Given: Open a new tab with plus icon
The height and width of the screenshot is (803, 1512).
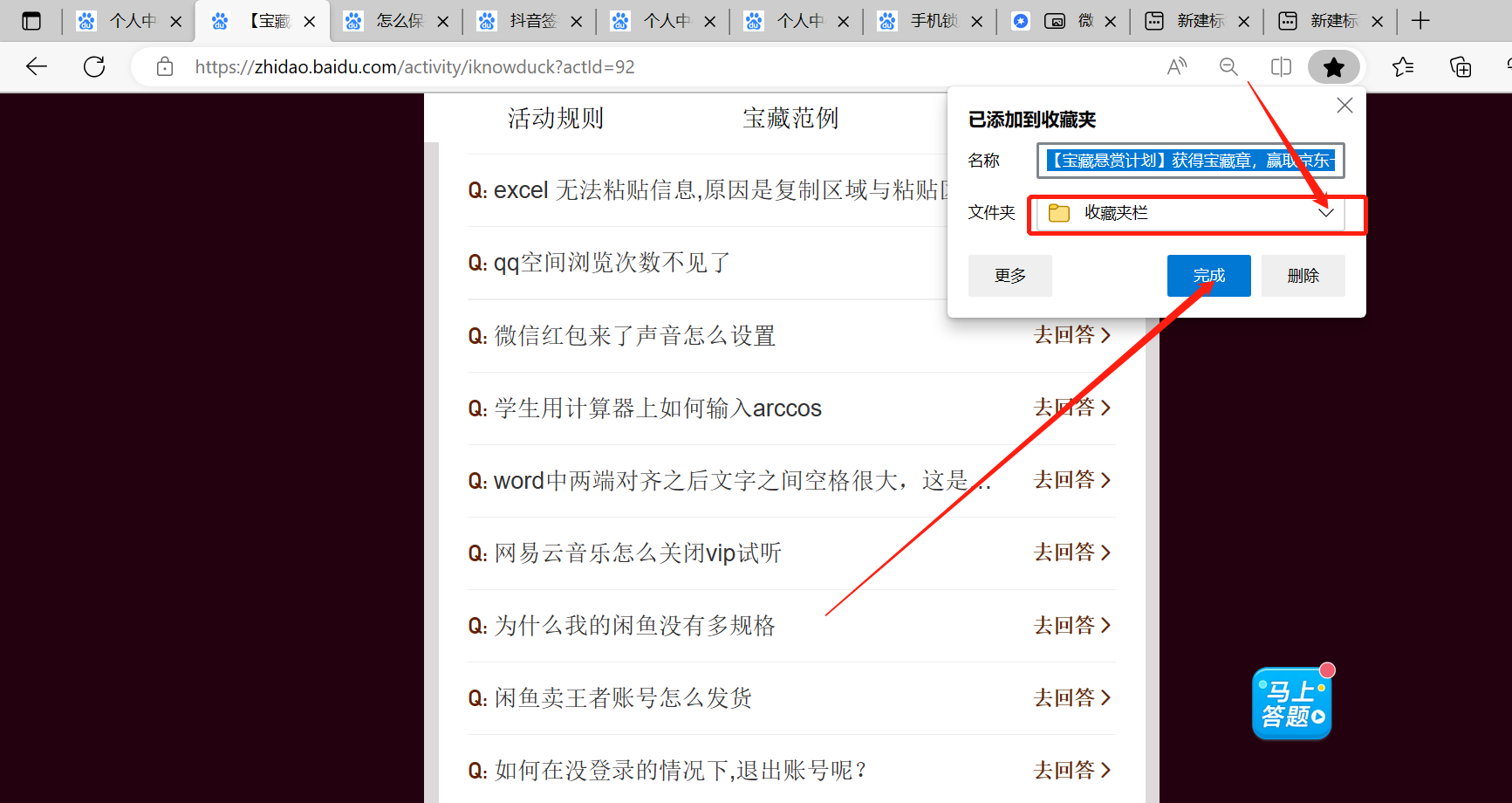Looking at the screenshot, I should pos(1420,21).
